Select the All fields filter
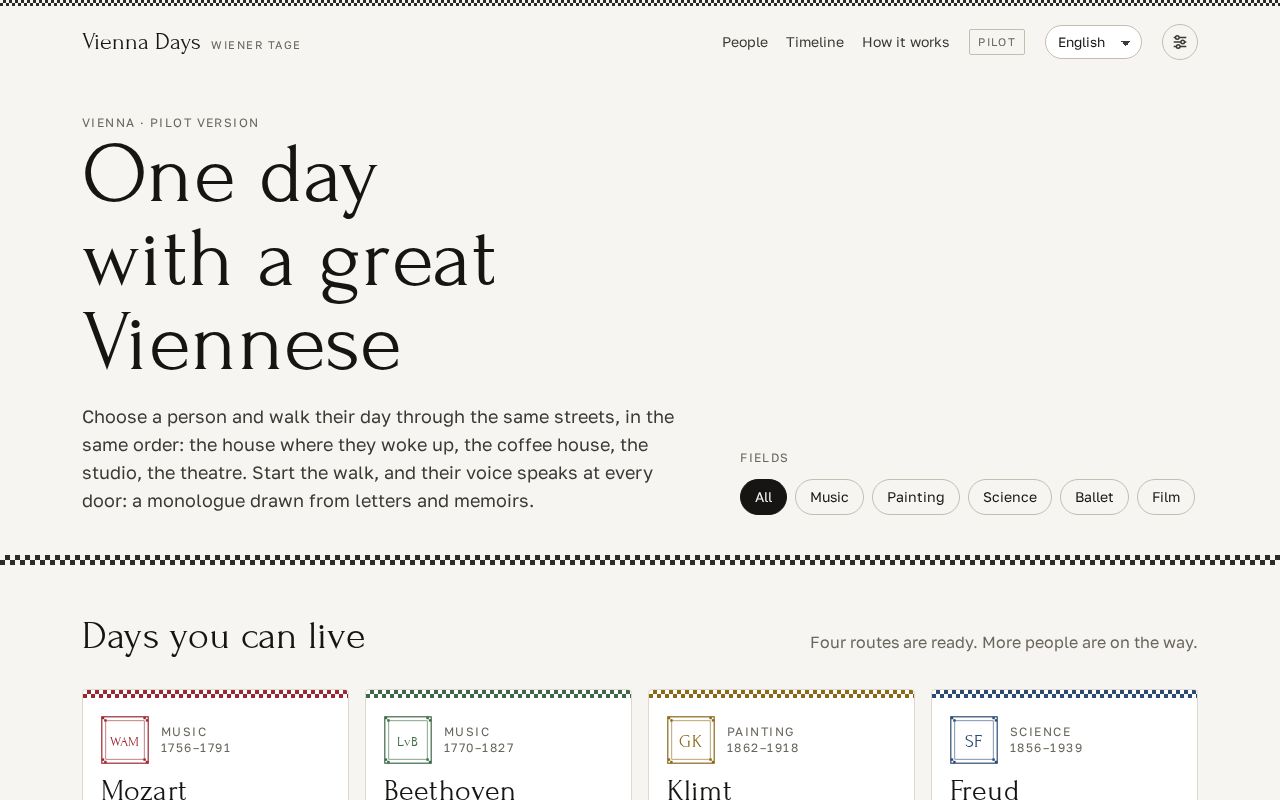The width and height of the screenshot is (1280, 800). (763, 497)
